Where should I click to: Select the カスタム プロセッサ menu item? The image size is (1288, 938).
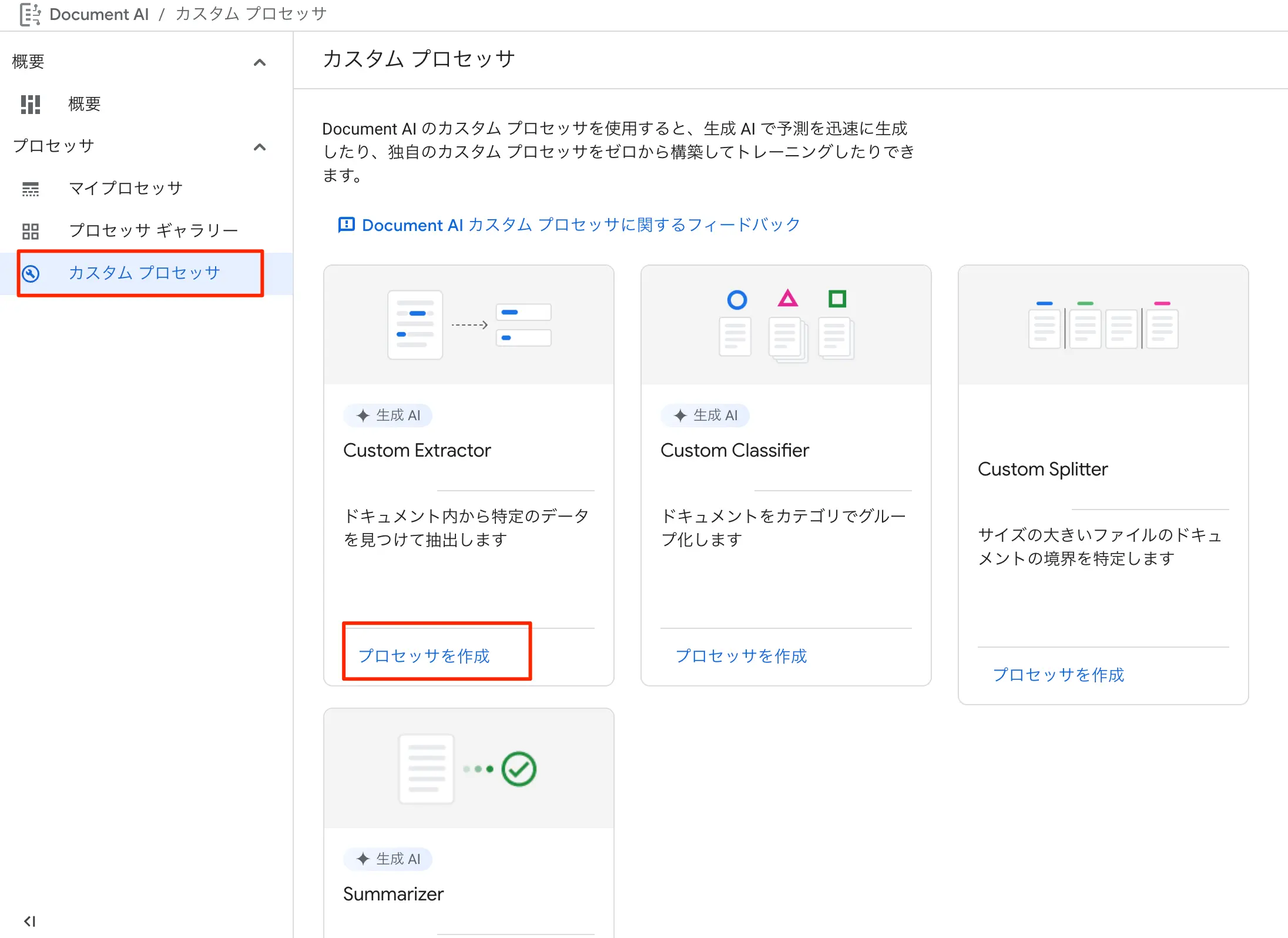[144, 273]
